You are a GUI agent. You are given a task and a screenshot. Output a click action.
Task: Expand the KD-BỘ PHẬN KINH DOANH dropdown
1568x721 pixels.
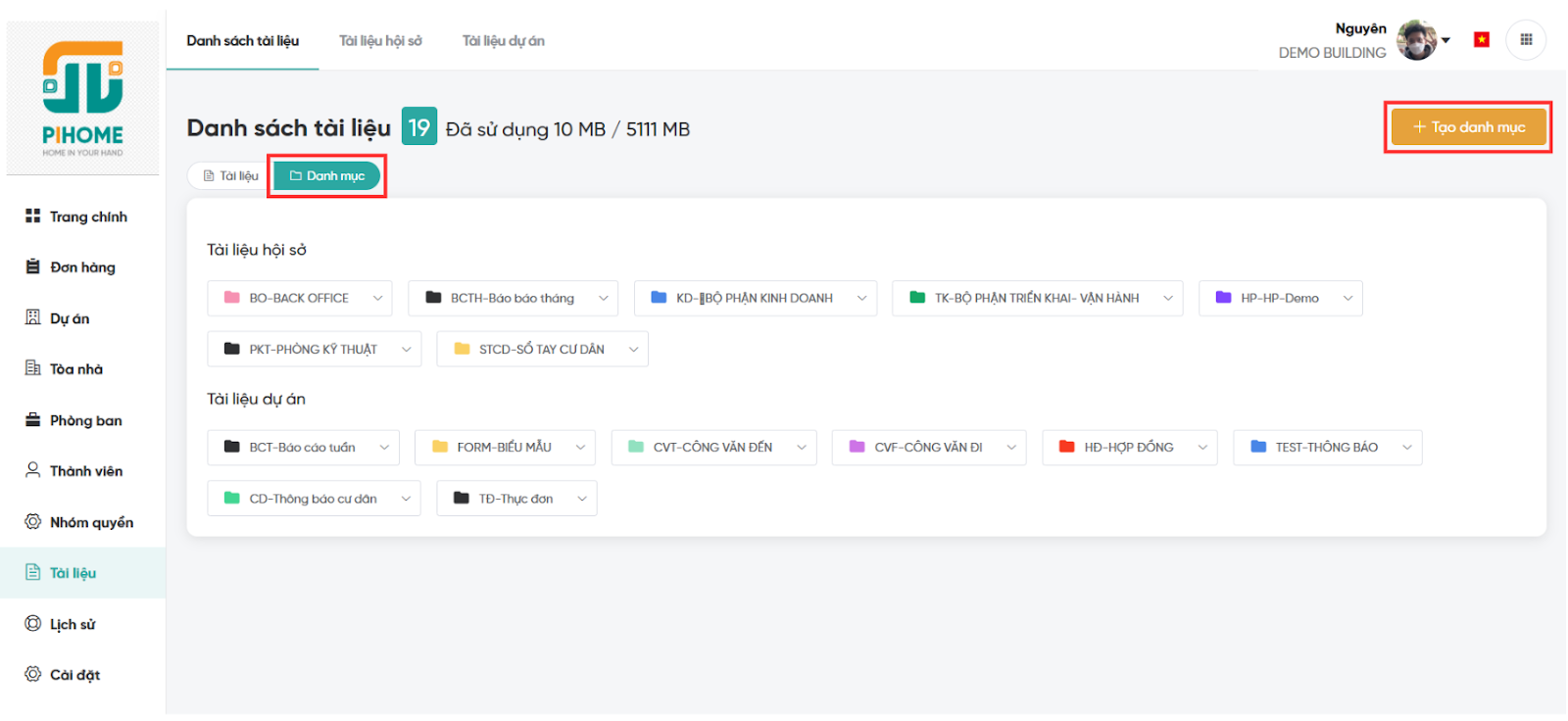click(x=861, y=299)
